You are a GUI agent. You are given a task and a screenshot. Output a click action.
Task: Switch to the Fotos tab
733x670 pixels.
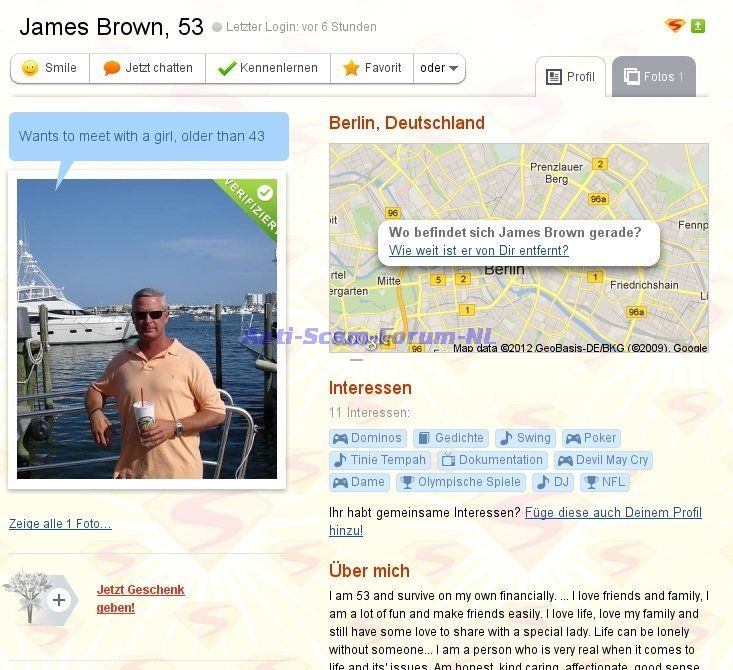pos(654,77)
